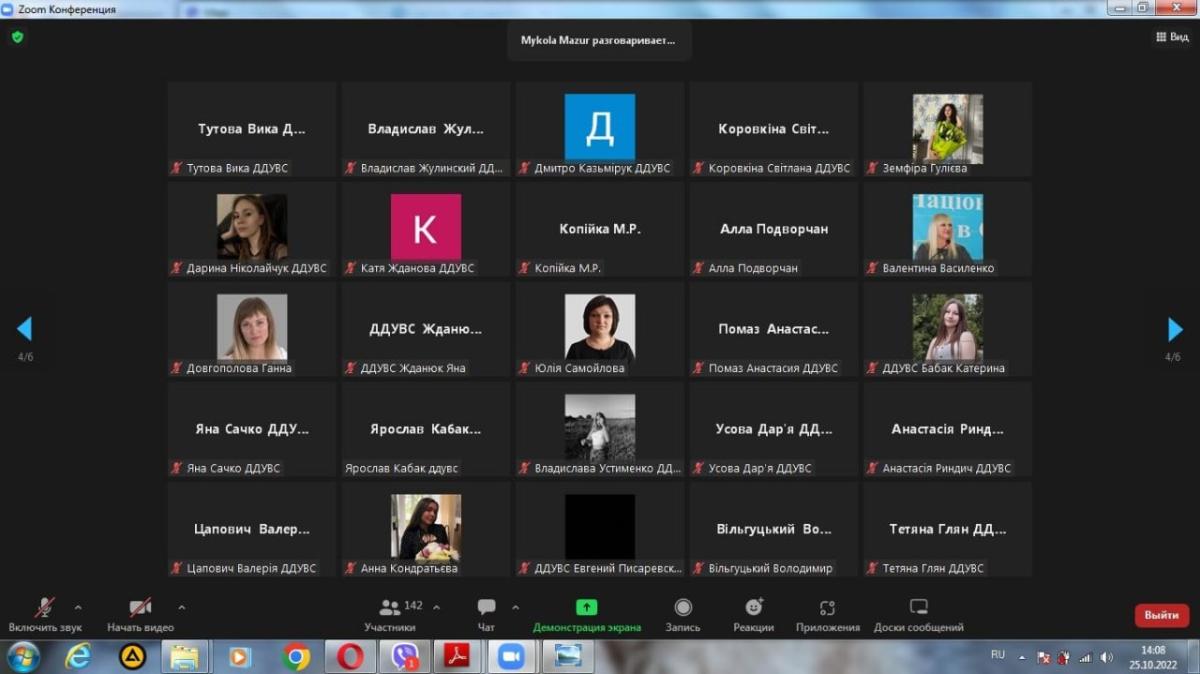1200x674 pixels.
Task: Open the Реакции reactions menu
Action: click(753, 608)
